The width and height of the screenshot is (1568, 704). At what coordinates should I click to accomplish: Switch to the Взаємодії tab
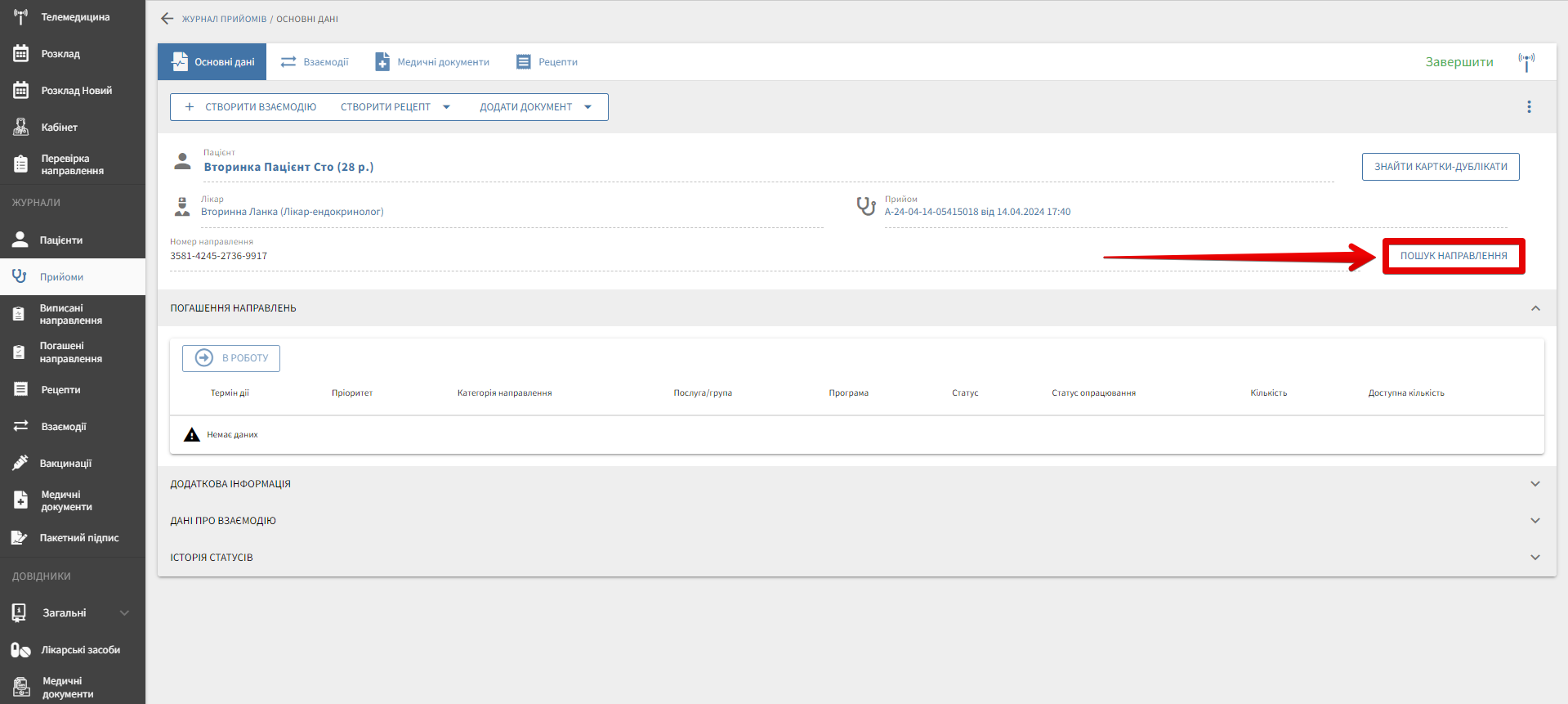click(x=315, y=62)
